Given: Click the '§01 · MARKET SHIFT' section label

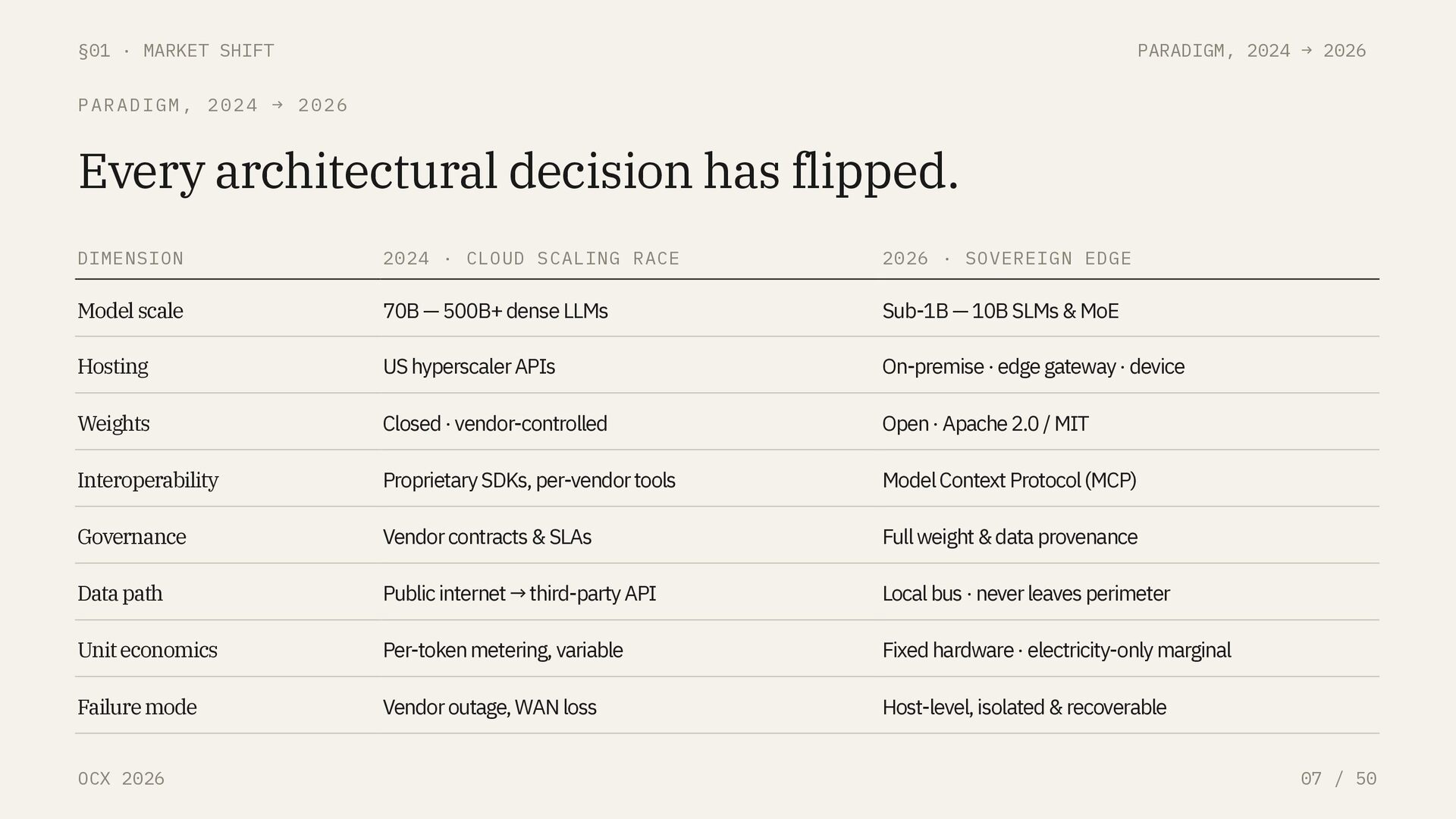Looking at the screenshot, I should (176, 51).
